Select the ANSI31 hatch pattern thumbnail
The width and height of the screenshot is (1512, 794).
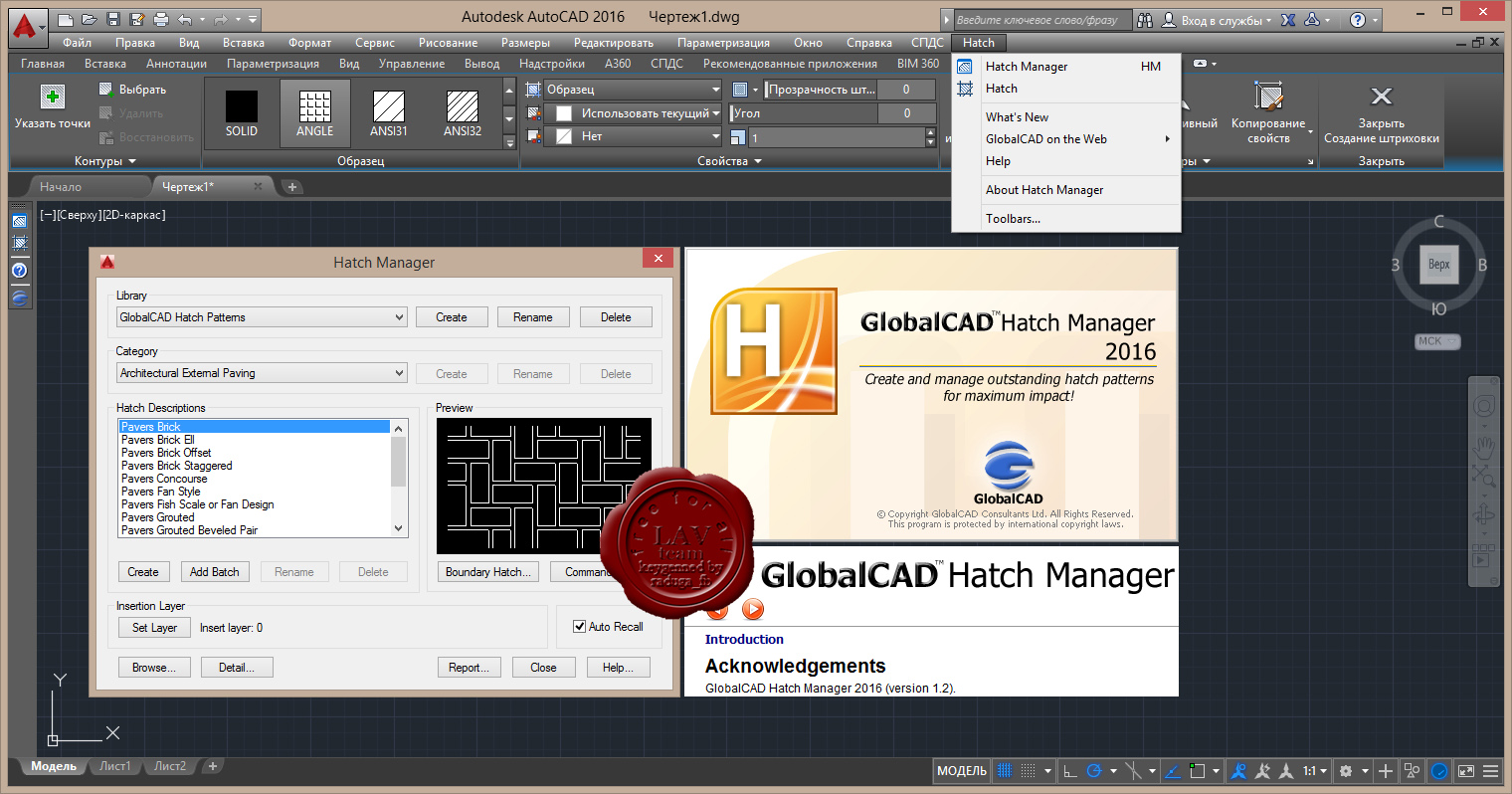pyautogui.click(x=389, y=113)
